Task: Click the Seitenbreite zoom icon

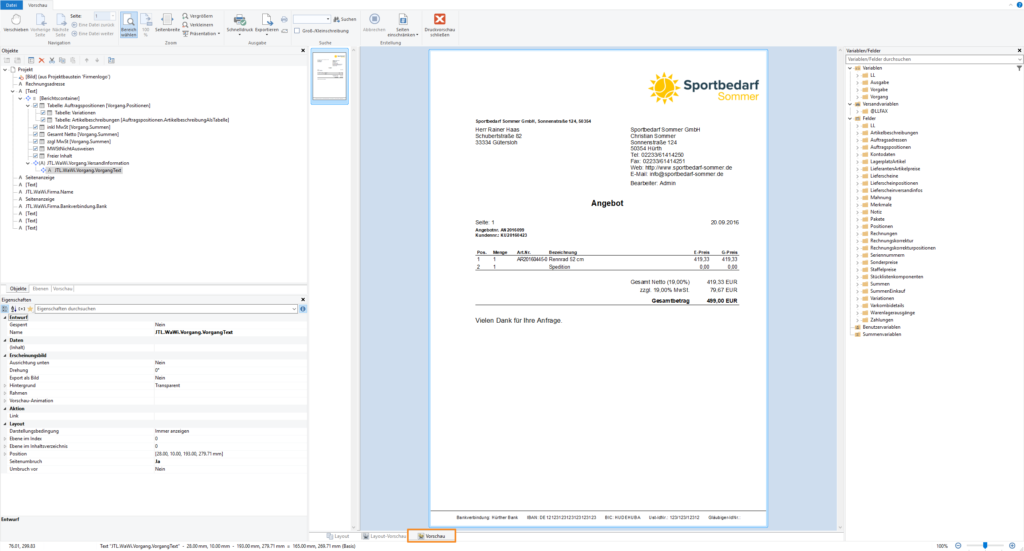Action: 167,22
